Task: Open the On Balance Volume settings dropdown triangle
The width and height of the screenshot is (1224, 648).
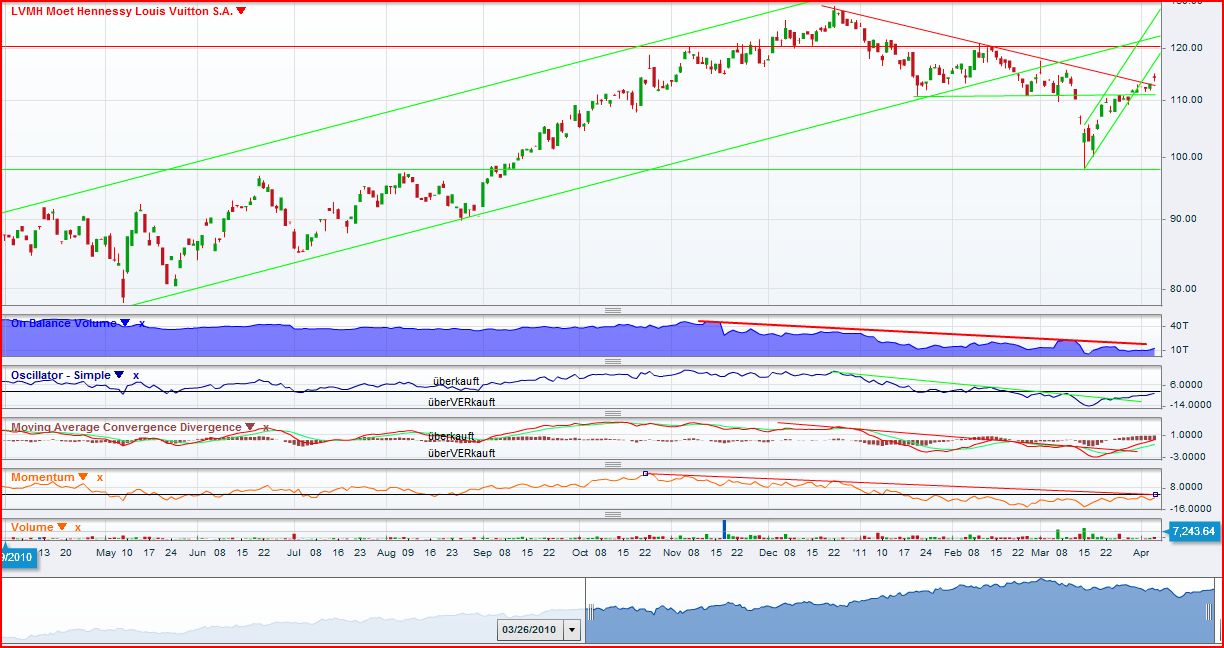Action: [x=124, y=322]
